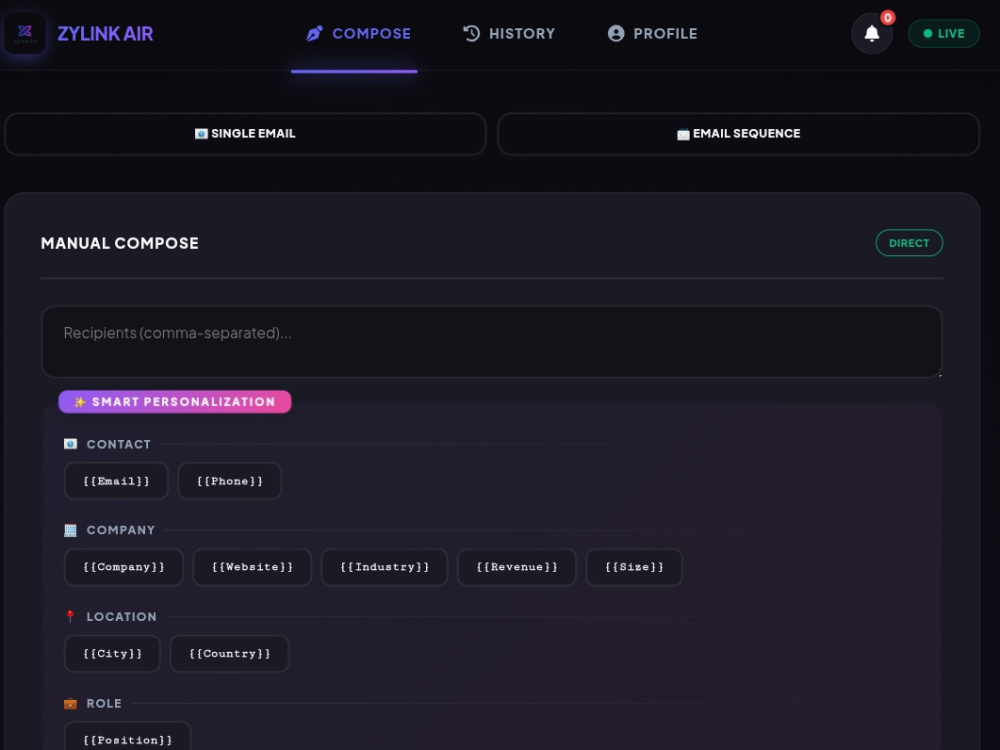Select Single Email mode
The image size is (1000, 750).
coord(246,134)
